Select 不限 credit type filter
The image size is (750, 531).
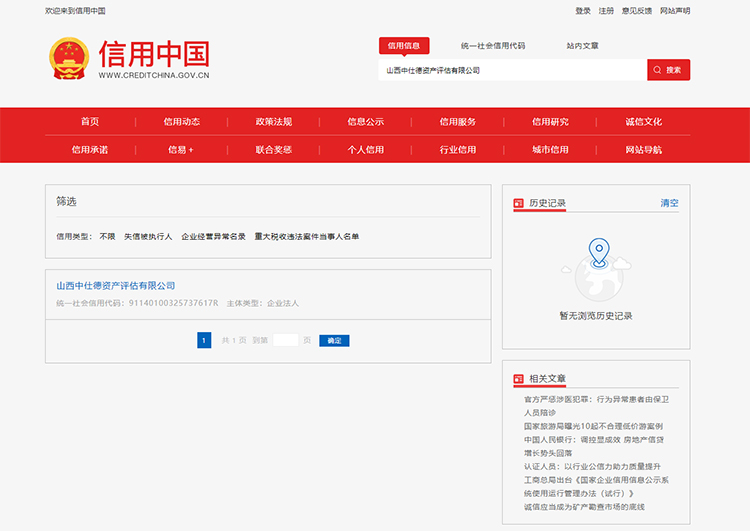pos(107,237)
